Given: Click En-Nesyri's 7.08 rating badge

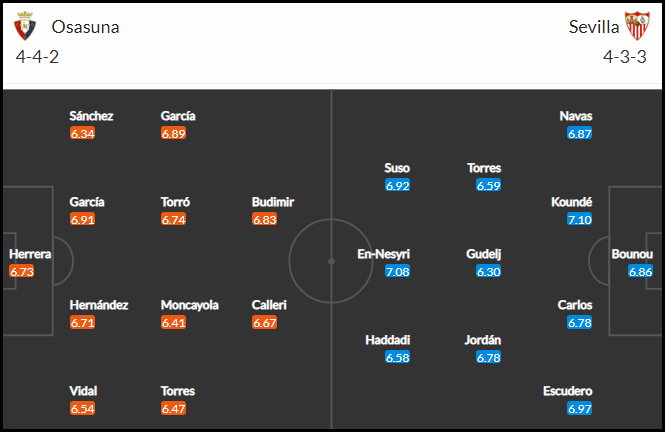Looking at the screenshot, I should pyautogui.click(x=397, y=271).
